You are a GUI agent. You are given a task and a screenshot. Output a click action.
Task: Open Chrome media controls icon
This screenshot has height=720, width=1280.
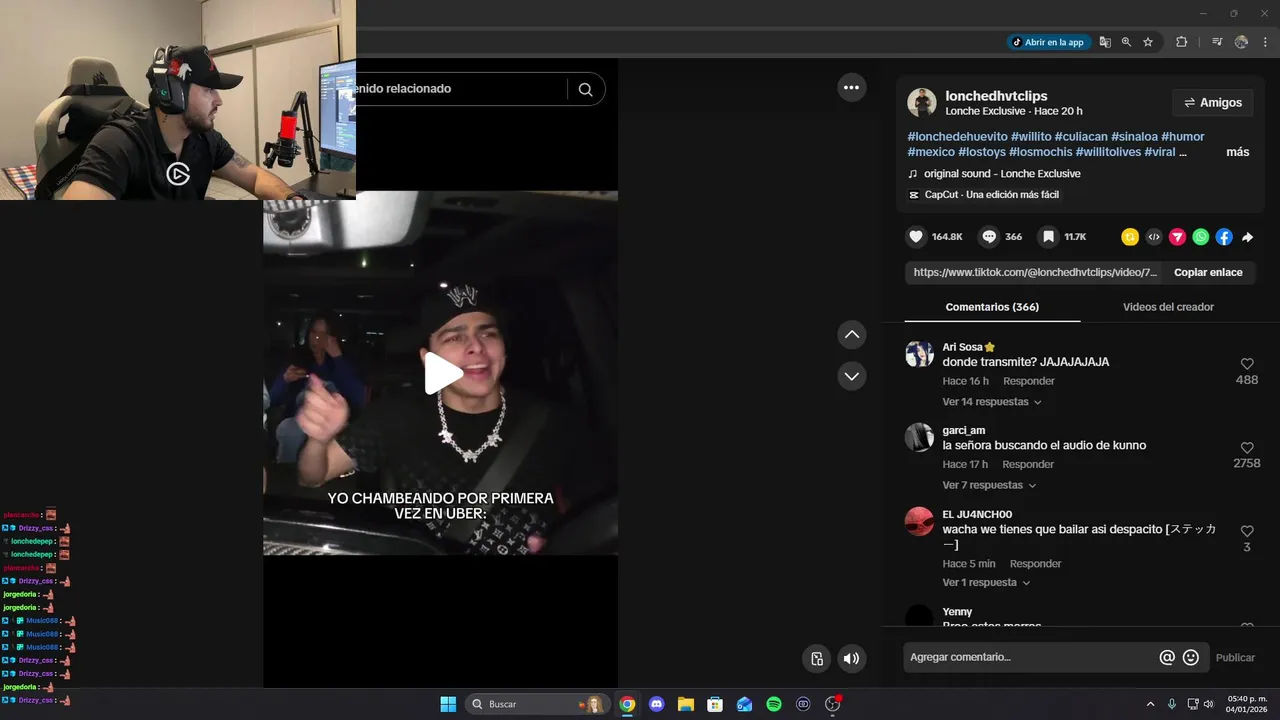tap(1217, 42)
